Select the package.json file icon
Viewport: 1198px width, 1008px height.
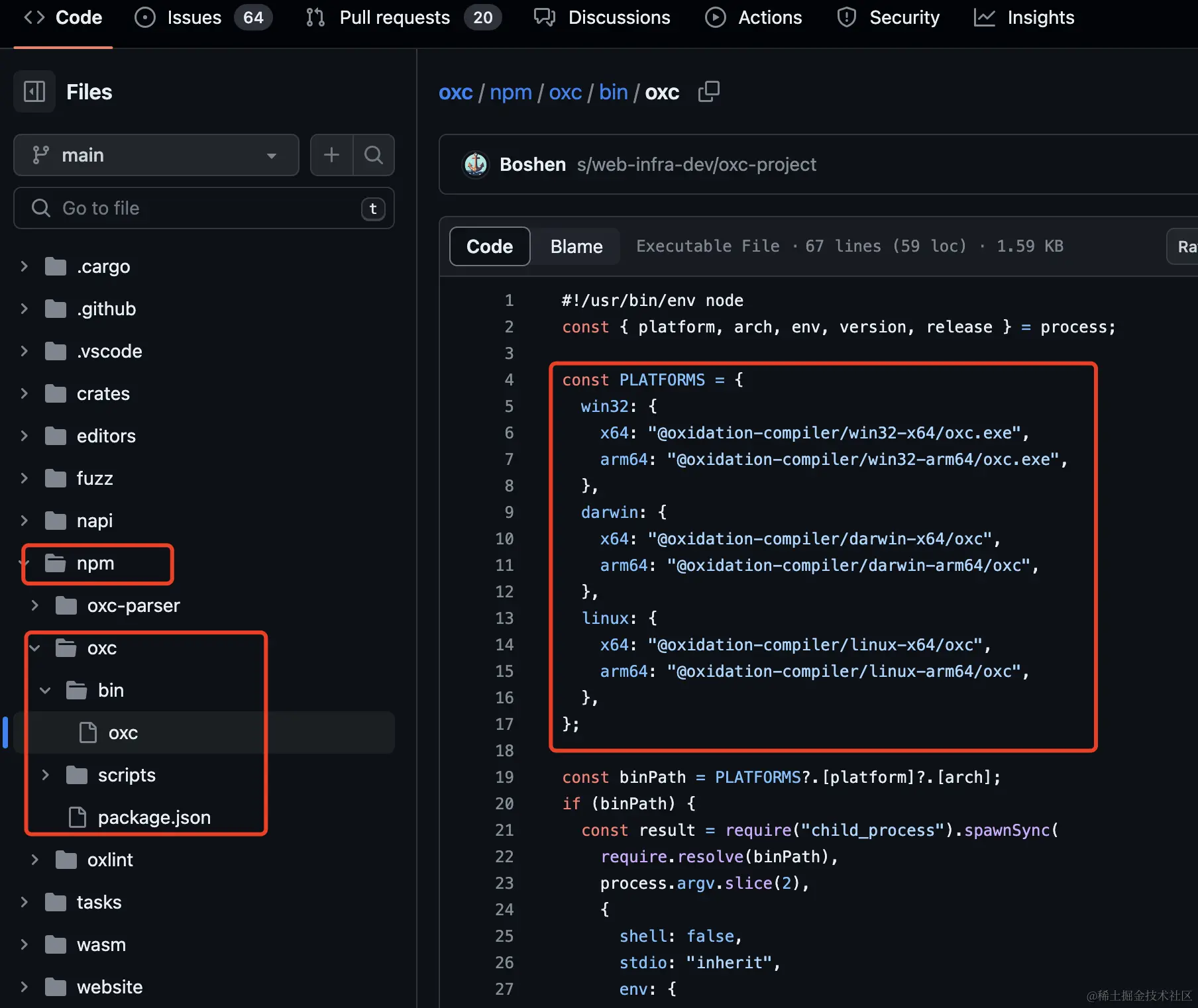[78, 817]
